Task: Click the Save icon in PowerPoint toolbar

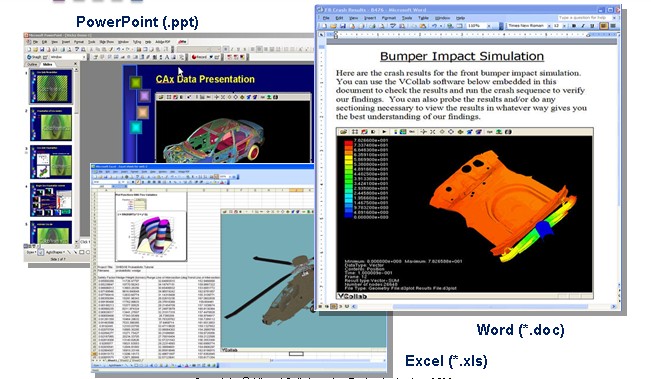Action: 42,49
